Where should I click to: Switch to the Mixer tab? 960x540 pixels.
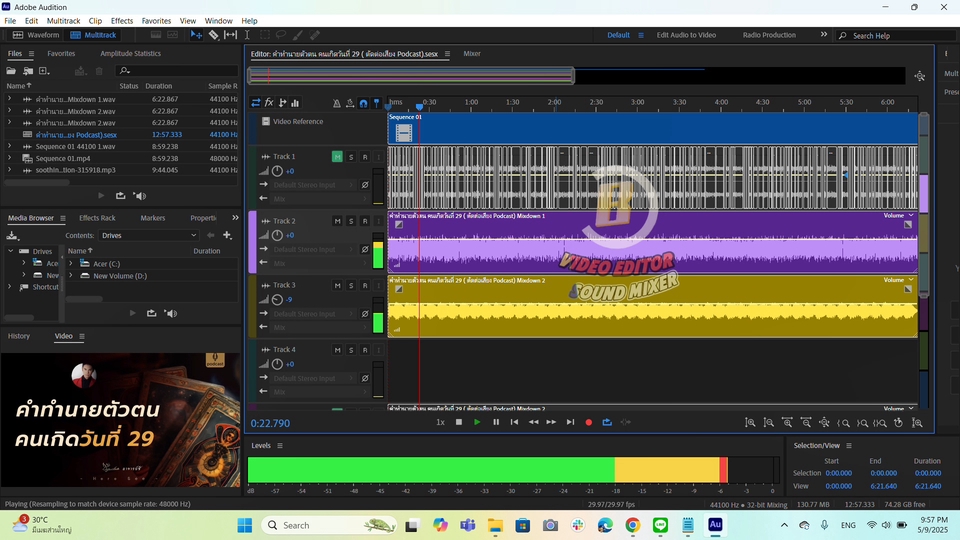tap(471, 54)
